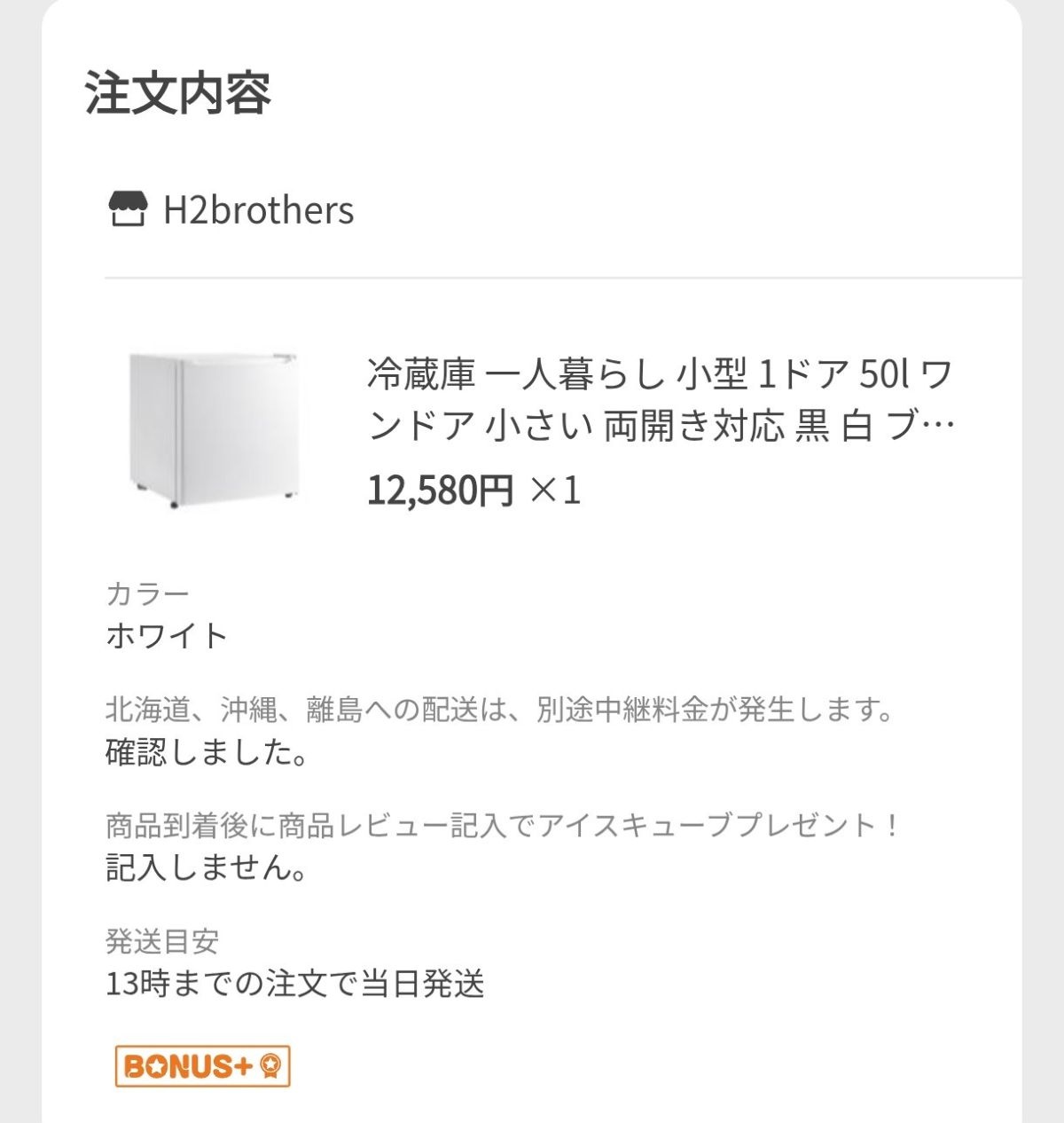
Task: Open the H2brothers store link
Action: click(258, 211)
